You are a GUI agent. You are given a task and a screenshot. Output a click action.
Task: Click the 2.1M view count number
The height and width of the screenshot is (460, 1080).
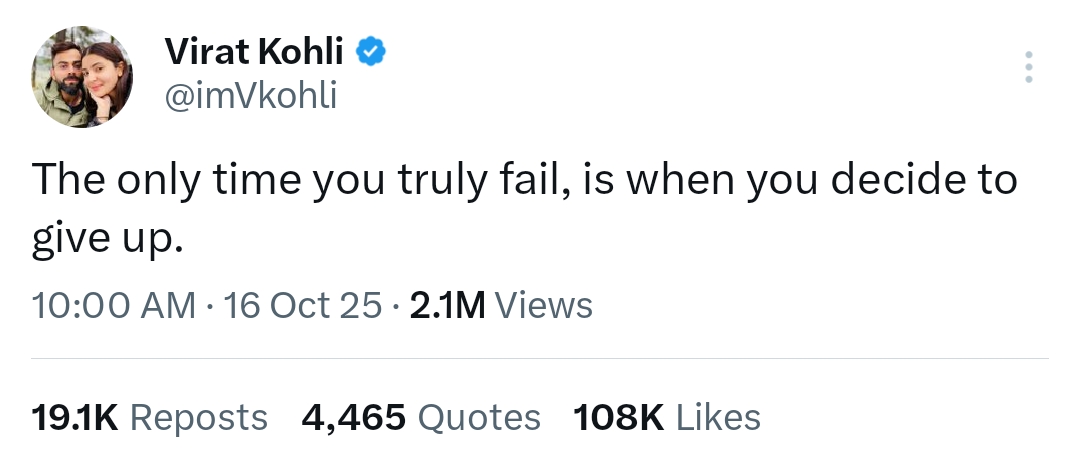447,305
